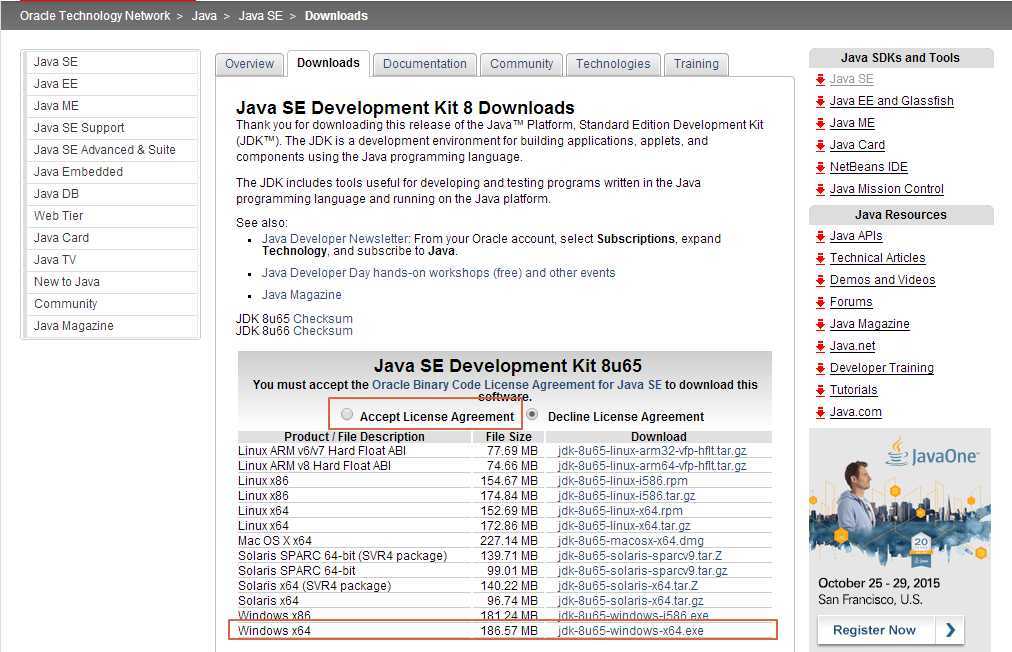Open the Overview tab
Viewport: 1012px width, 652px height.
pos(249,64)
